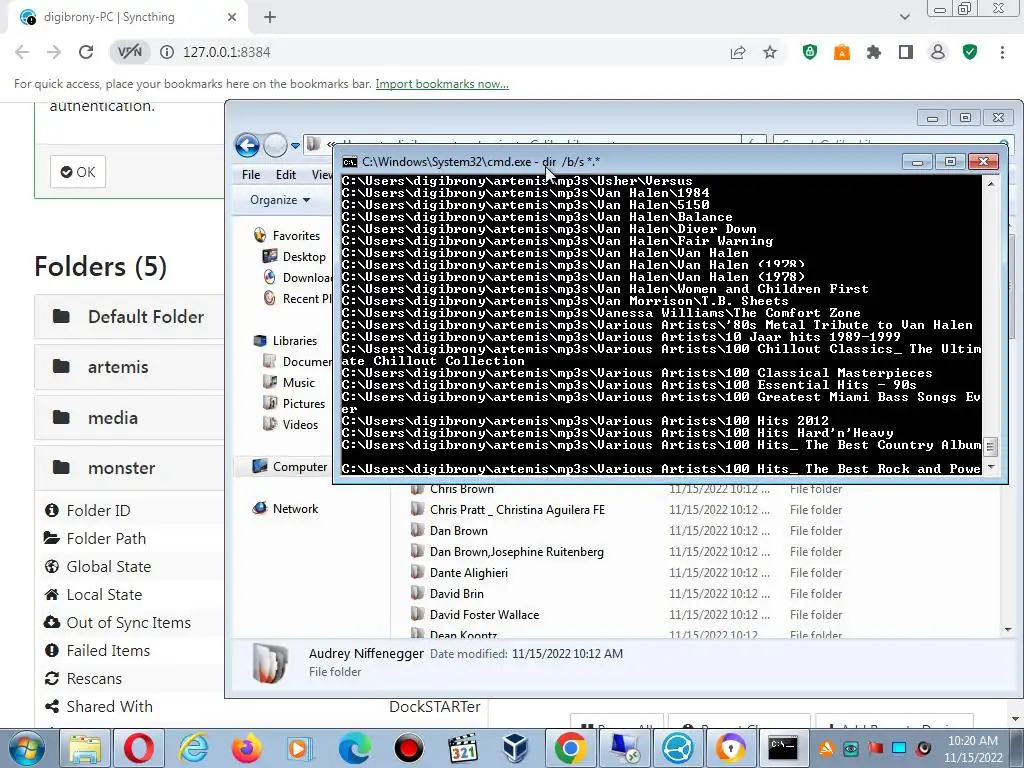Select Computer in Explorer navigation pane
This screenshot has width=1024, height=768.
point(290,467)
